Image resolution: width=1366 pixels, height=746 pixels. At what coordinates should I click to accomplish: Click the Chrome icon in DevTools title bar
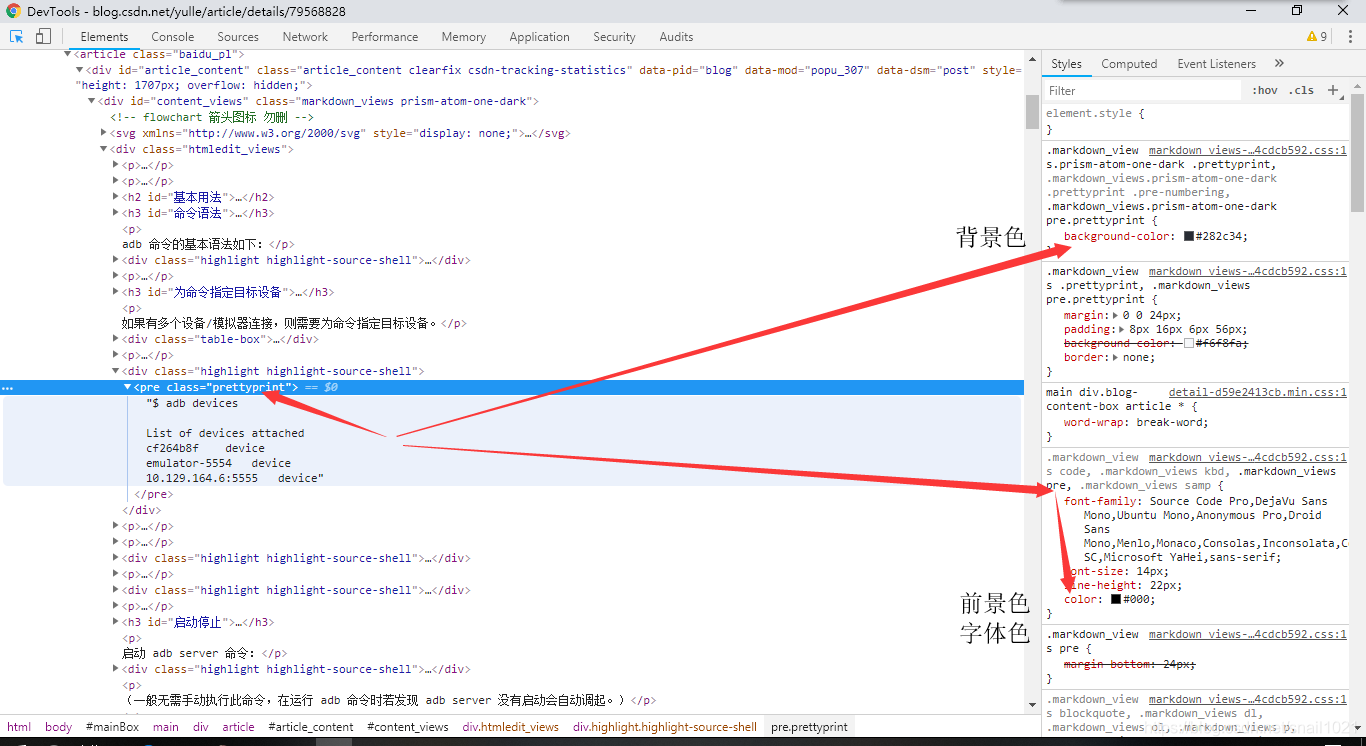pos(13,11)
